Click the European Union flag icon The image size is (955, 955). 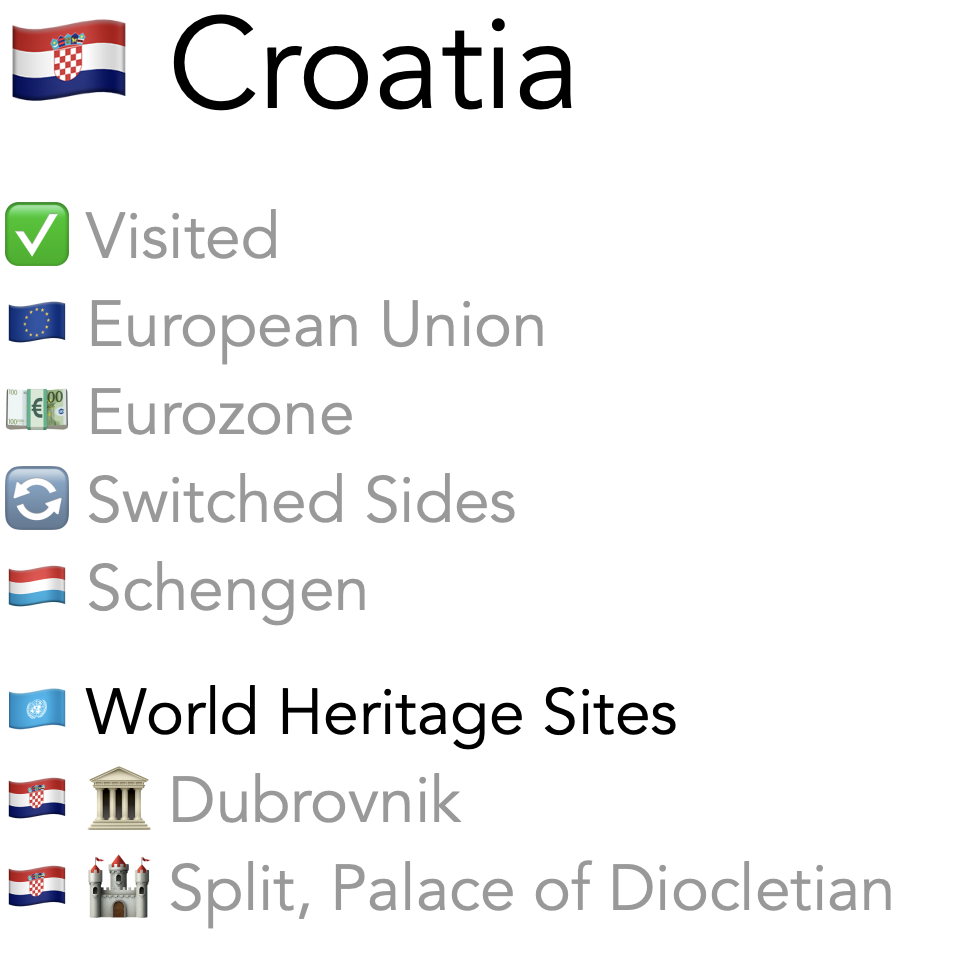click(x=37, y=324)
